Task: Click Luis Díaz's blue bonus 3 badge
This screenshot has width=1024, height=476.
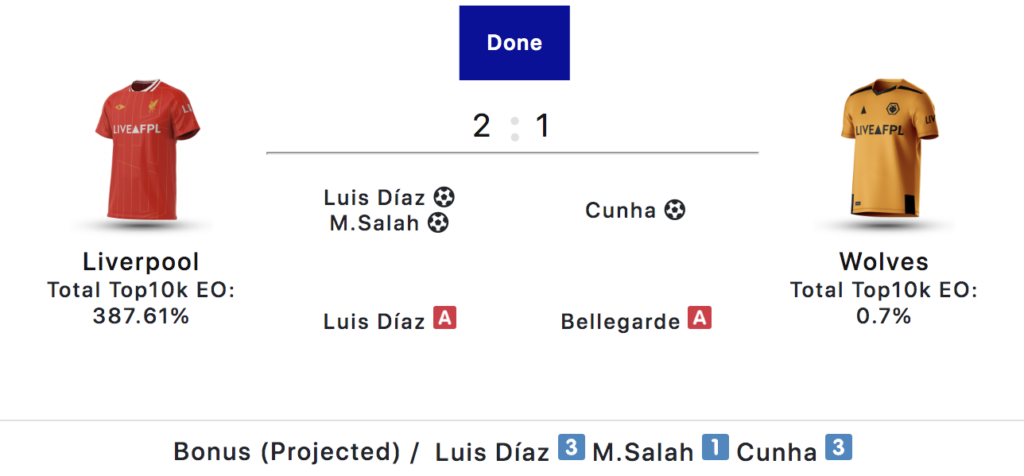Action: (571, 448)
